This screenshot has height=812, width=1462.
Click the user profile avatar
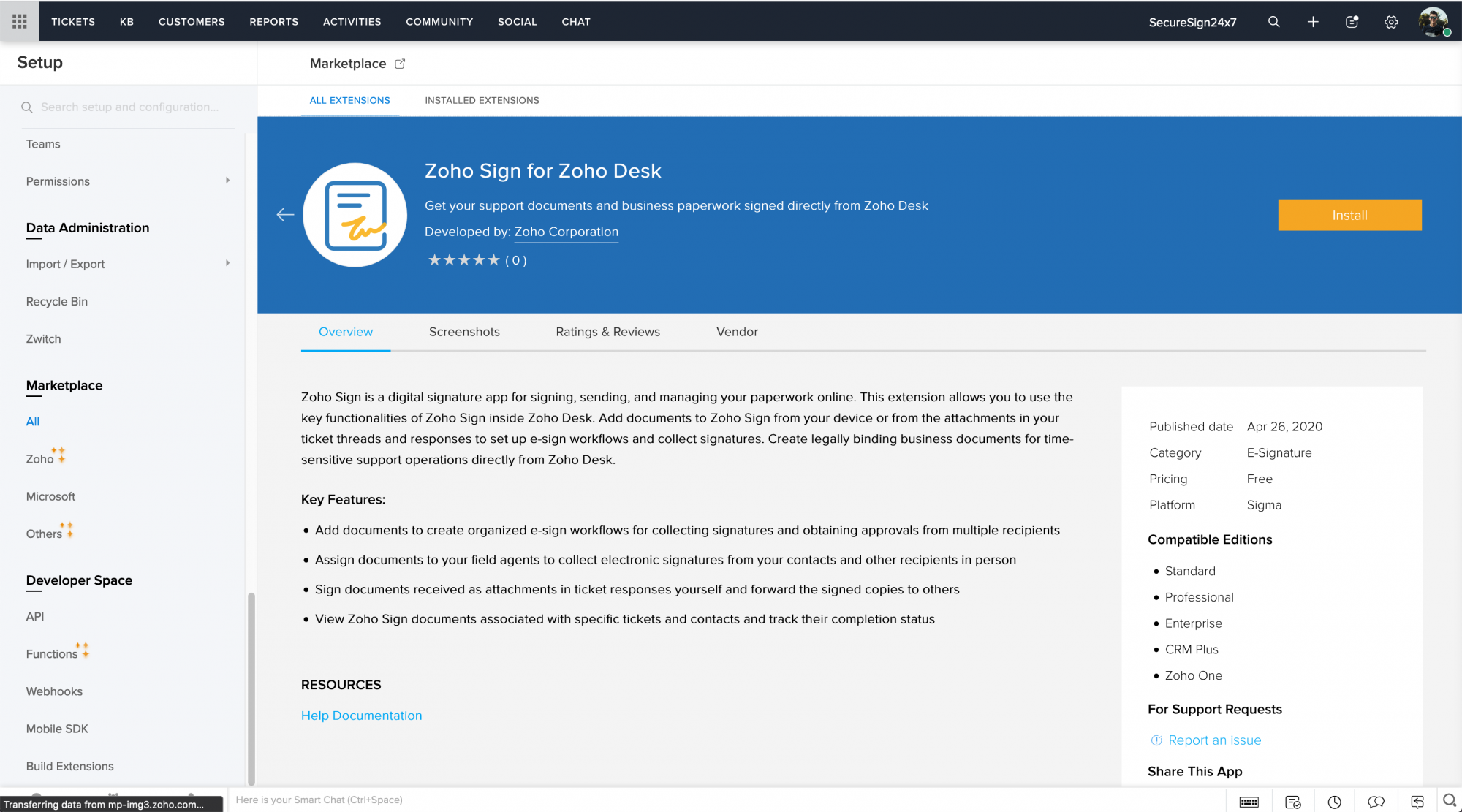[x=1433, y=21]
